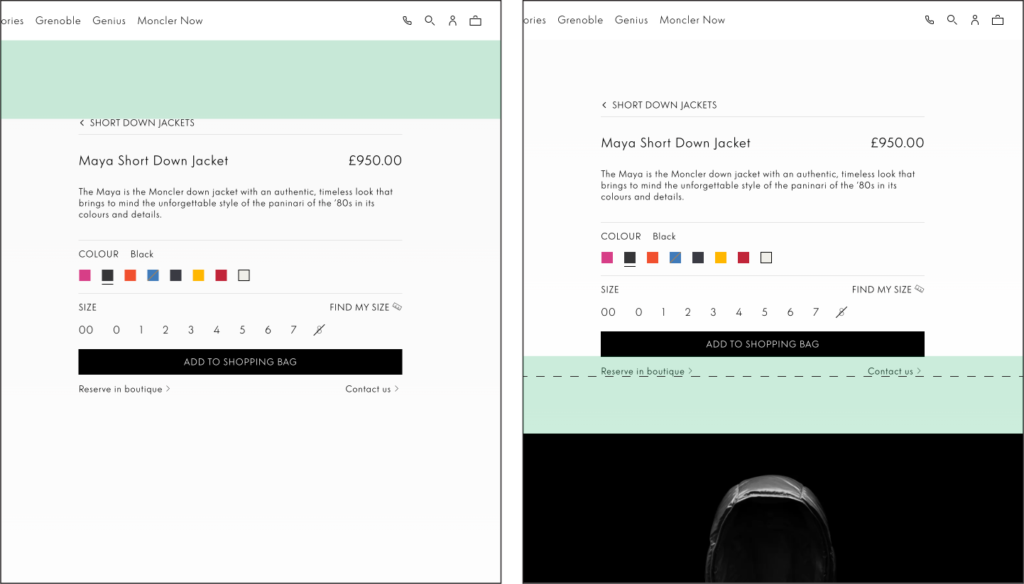
Task: Select the crossed-out unavailable size in left page
Action: tap(319, 330)
